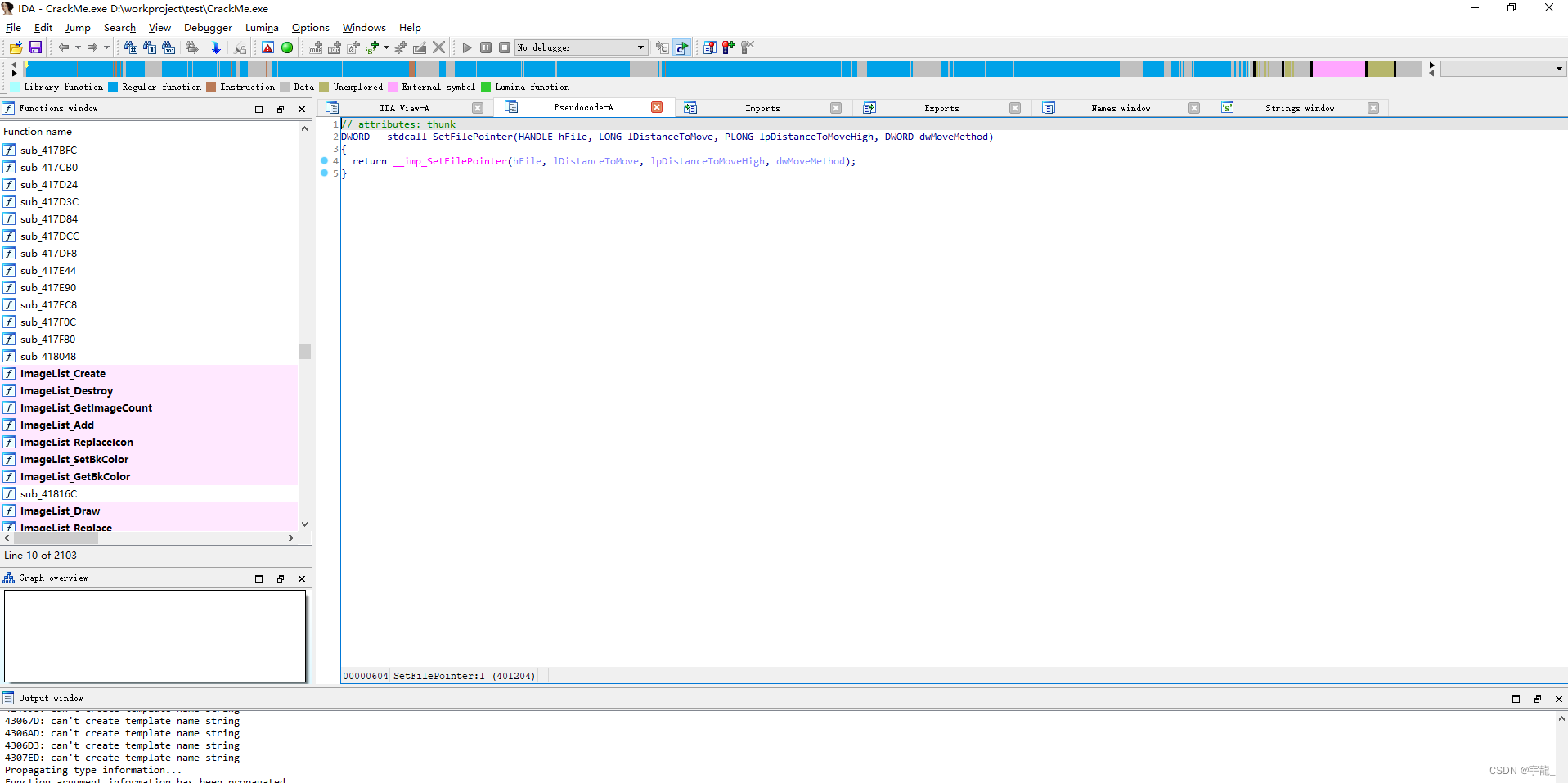The image size is (1568, 783).
Task: Float the Functions window panel
Action: click(281, 109)
